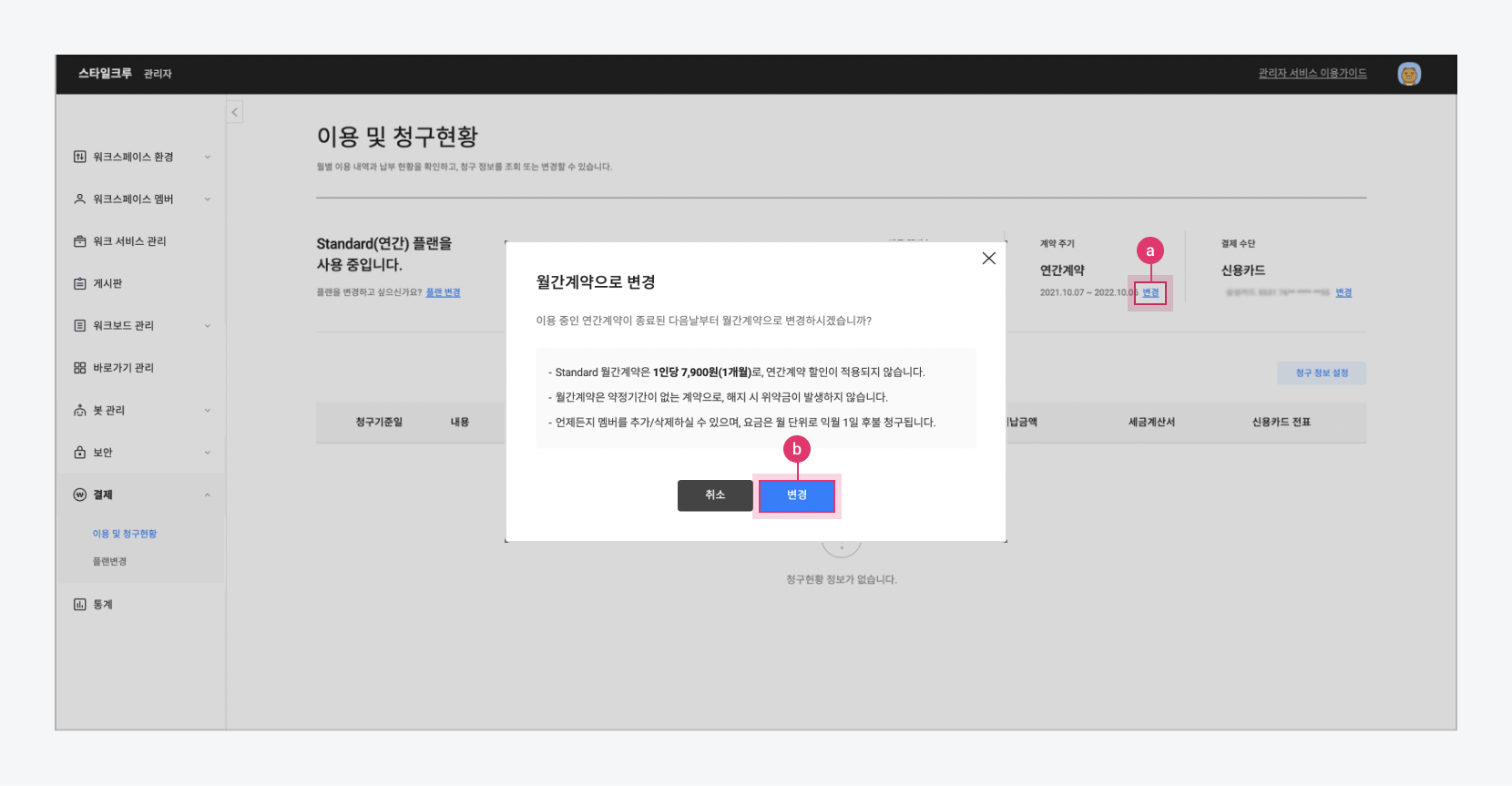Select 이용 및 청구현황 submenu item
This screenshot has width=1512, height=786.
click(x=125, y=534)
